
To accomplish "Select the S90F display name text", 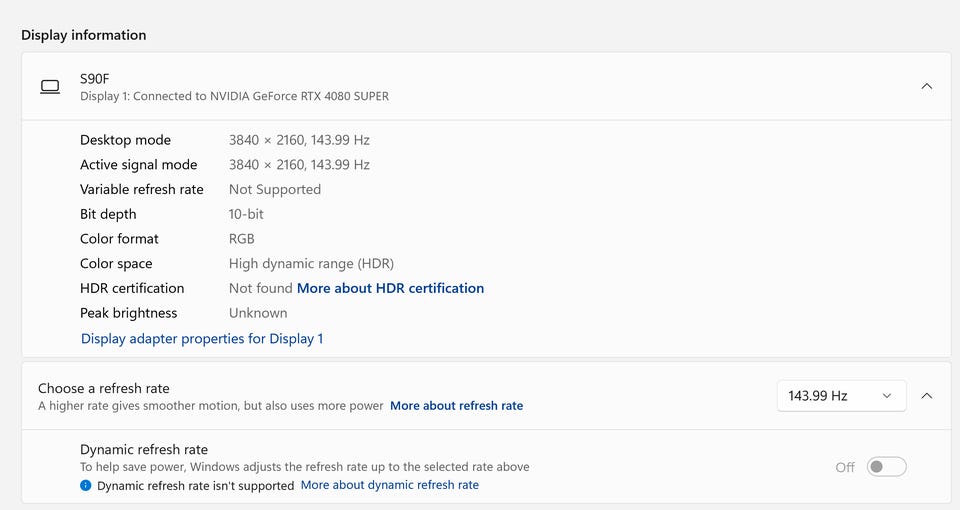I will pyautogui.click(x=95, y=78).
